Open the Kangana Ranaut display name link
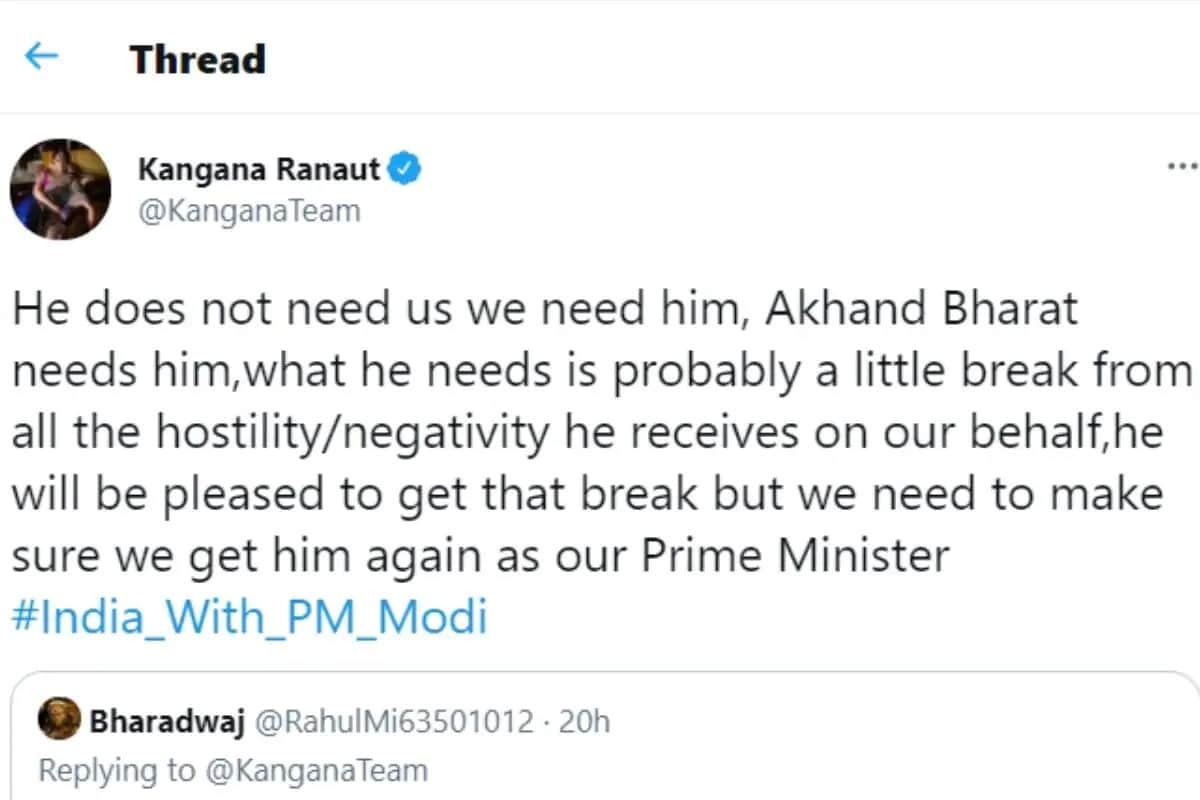 259,170
